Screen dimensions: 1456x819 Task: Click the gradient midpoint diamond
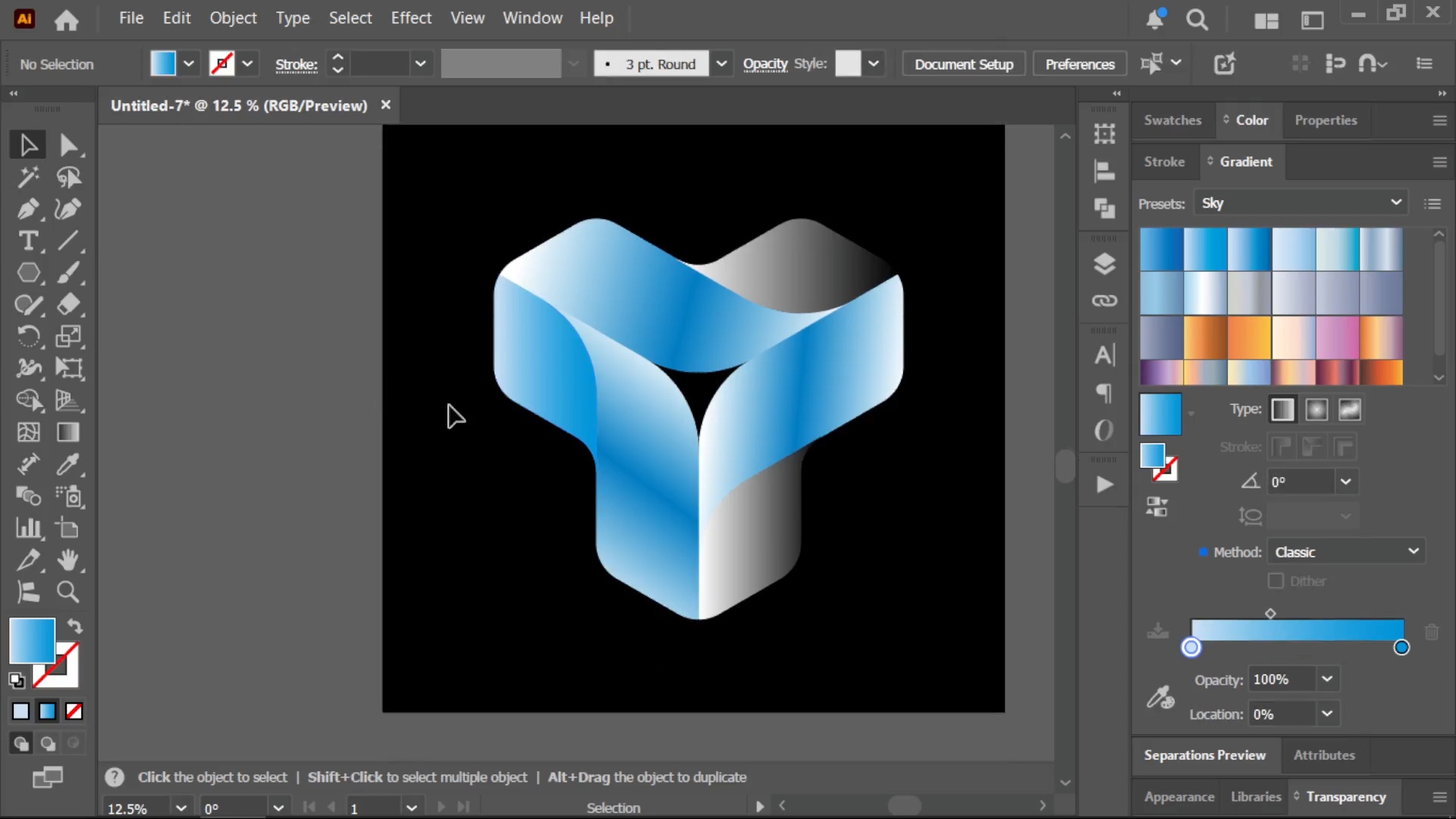tap(1270, 613)
